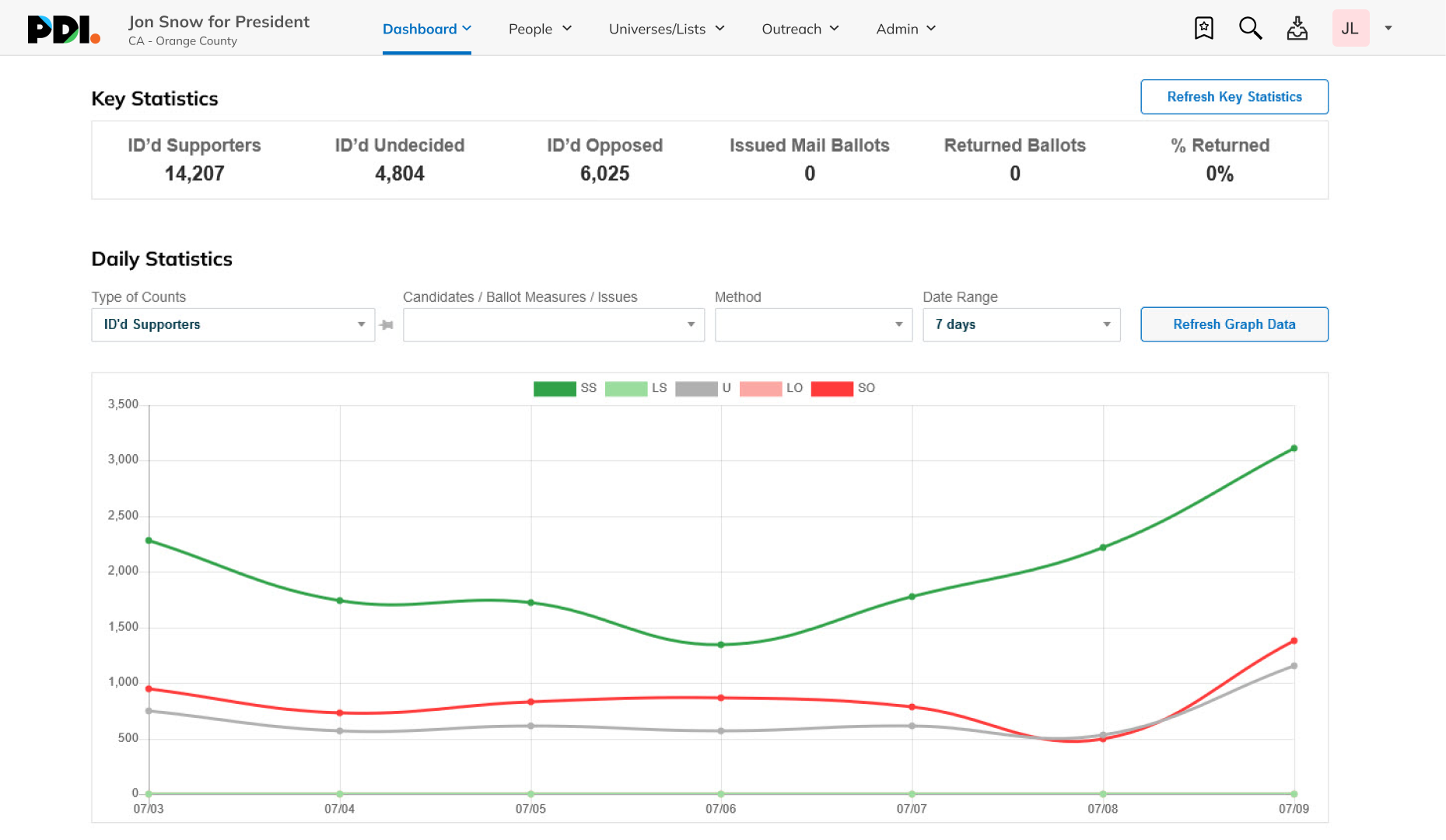
Task: Open the People menu
Action: [x=540, y=29]
